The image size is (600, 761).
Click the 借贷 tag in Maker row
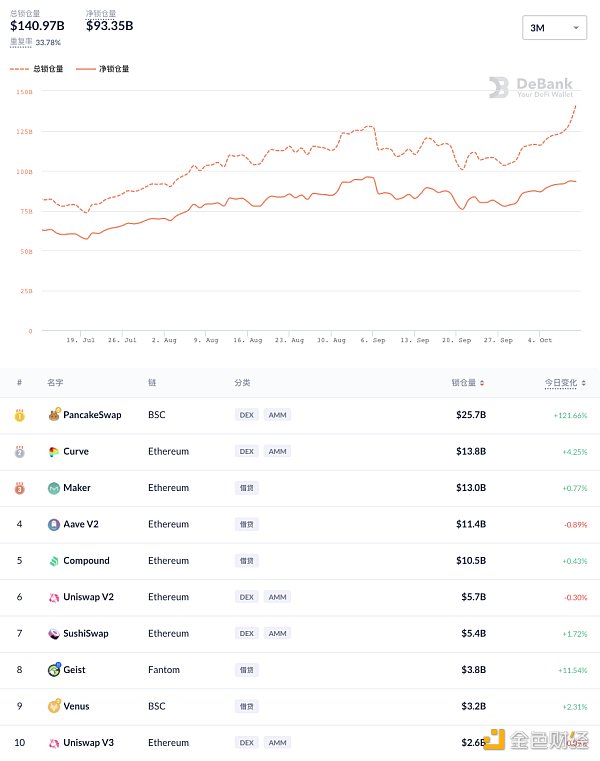point(245,488)
